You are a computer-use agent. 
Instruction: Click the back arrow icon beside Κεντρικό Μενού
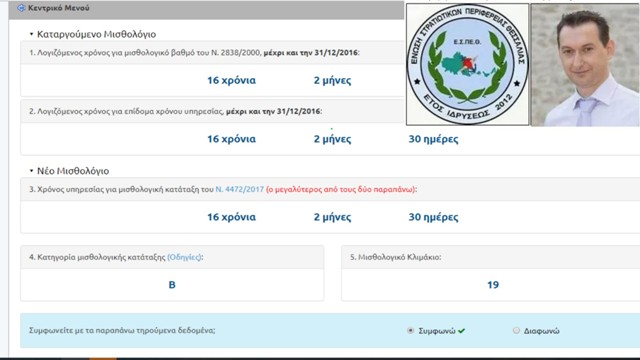[21, 8]
